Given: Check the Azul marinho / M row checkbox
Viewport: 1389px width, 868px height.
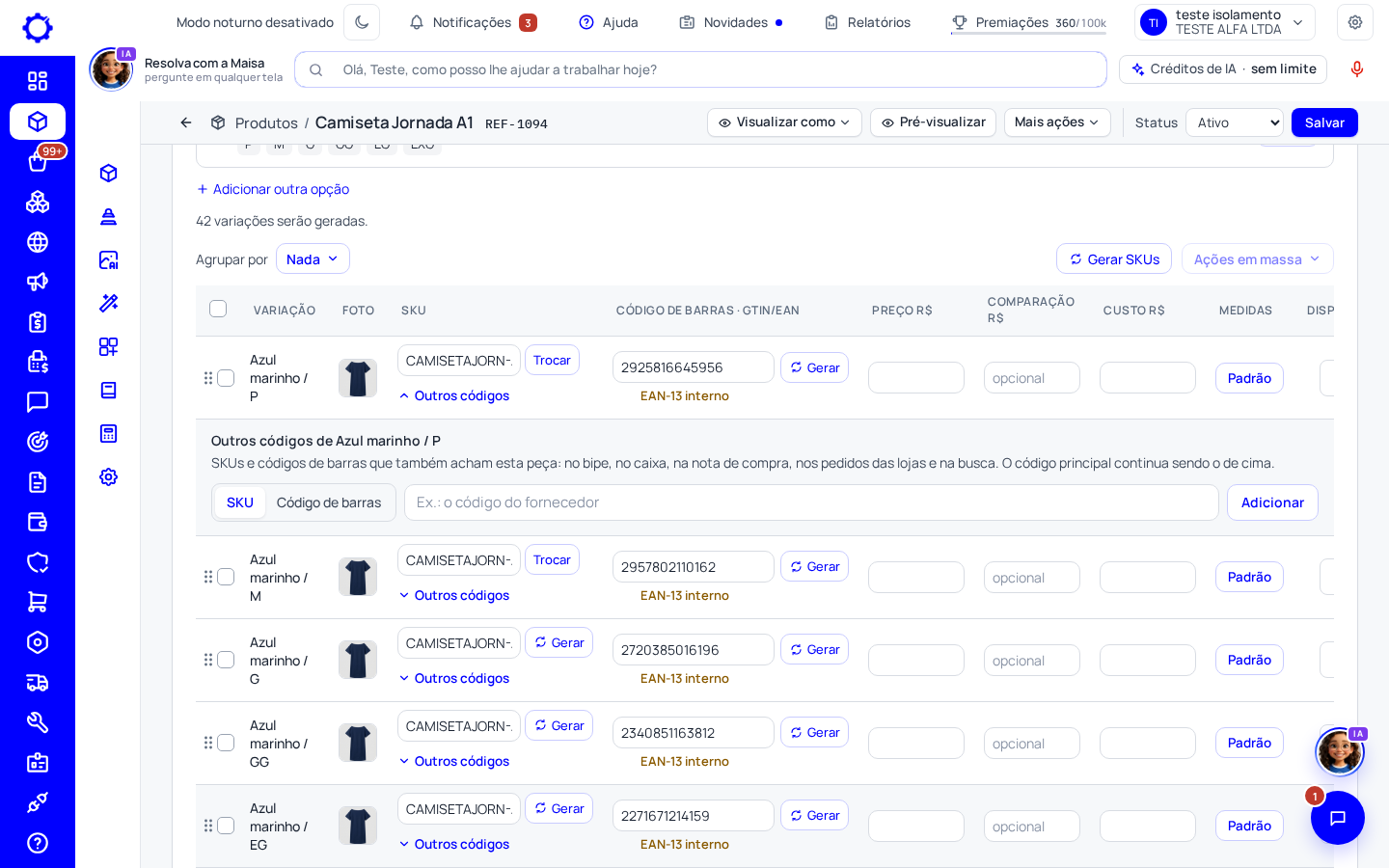Looking at the screenshot, I should pyautogui.click(x=226, y=577).
